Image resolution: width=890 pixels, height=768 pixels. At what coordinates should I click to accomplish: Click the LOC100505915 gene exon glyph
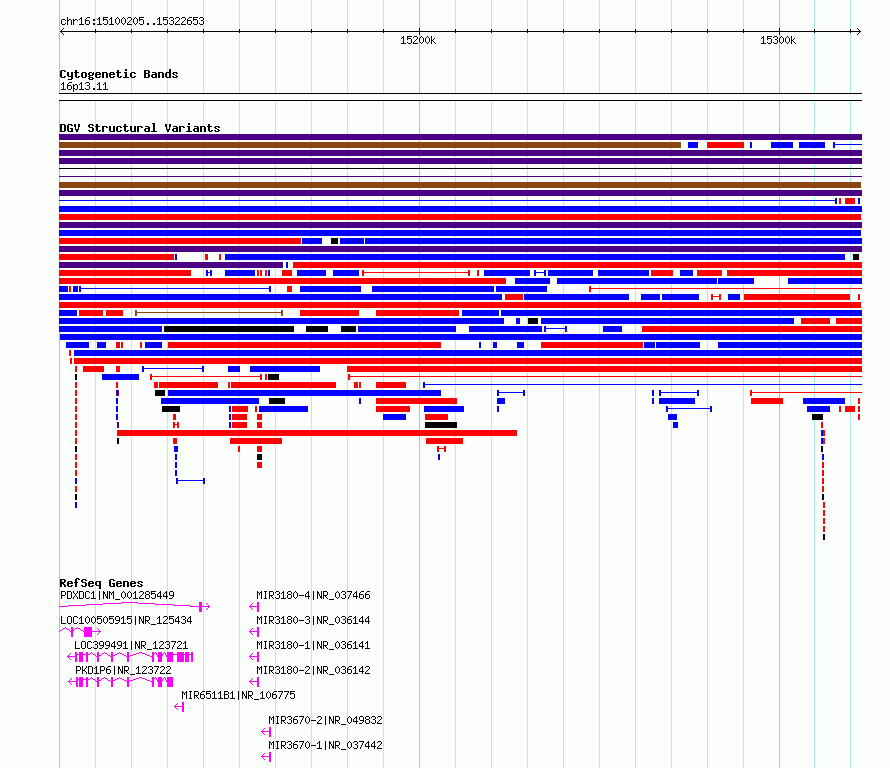coord(87,632)
